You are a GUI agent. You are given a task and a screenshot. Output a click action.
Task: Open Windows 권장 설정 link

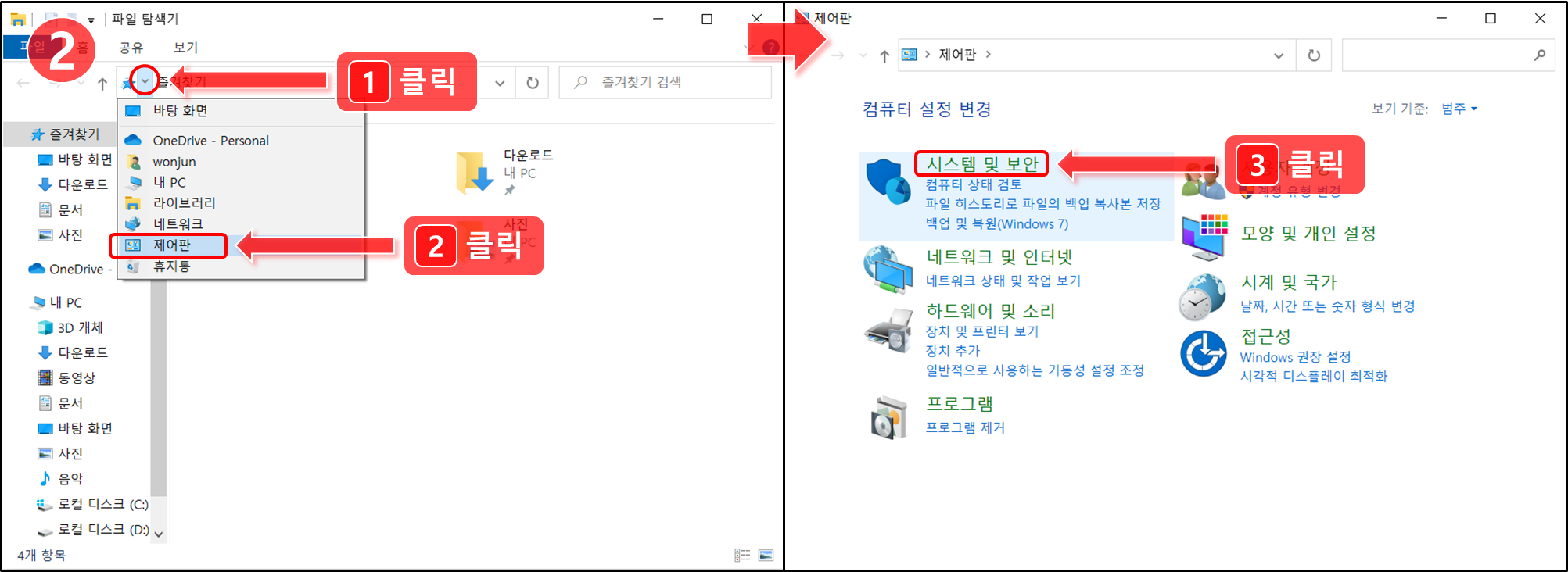click(1295, 357)
